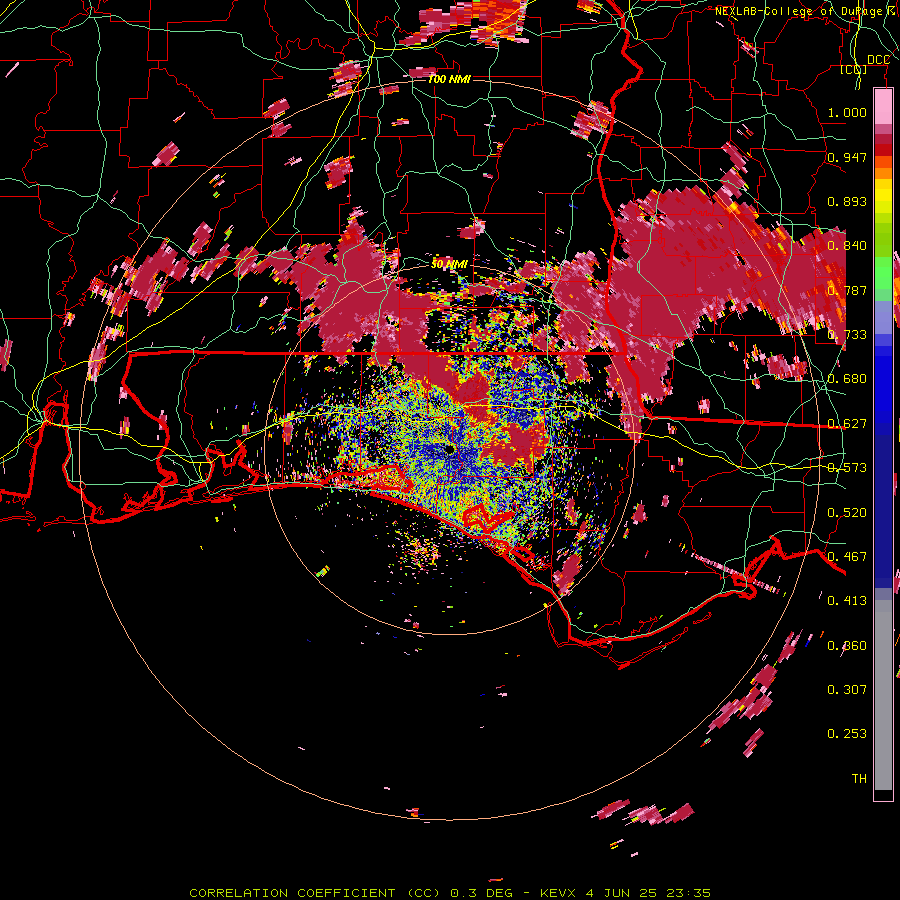
Task: Click the 0.307 legend value
Action: pyautogui.click(x=847, y=690)
